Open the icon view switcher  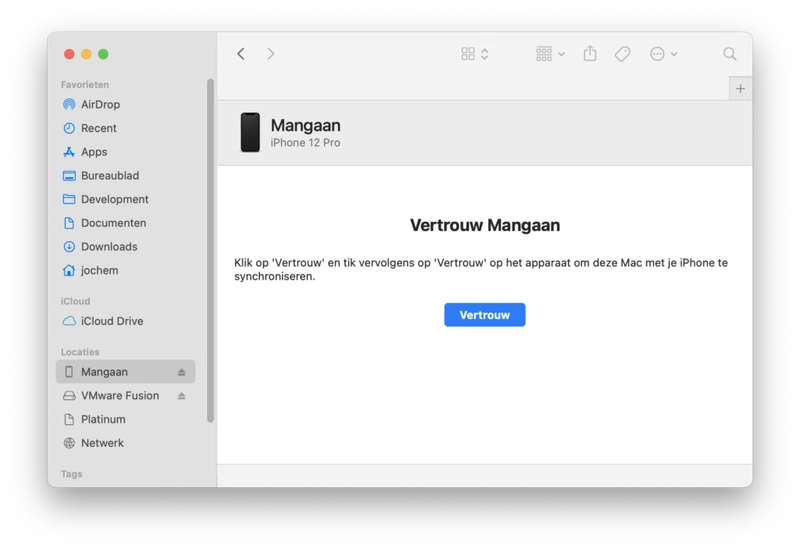[474, 54]
